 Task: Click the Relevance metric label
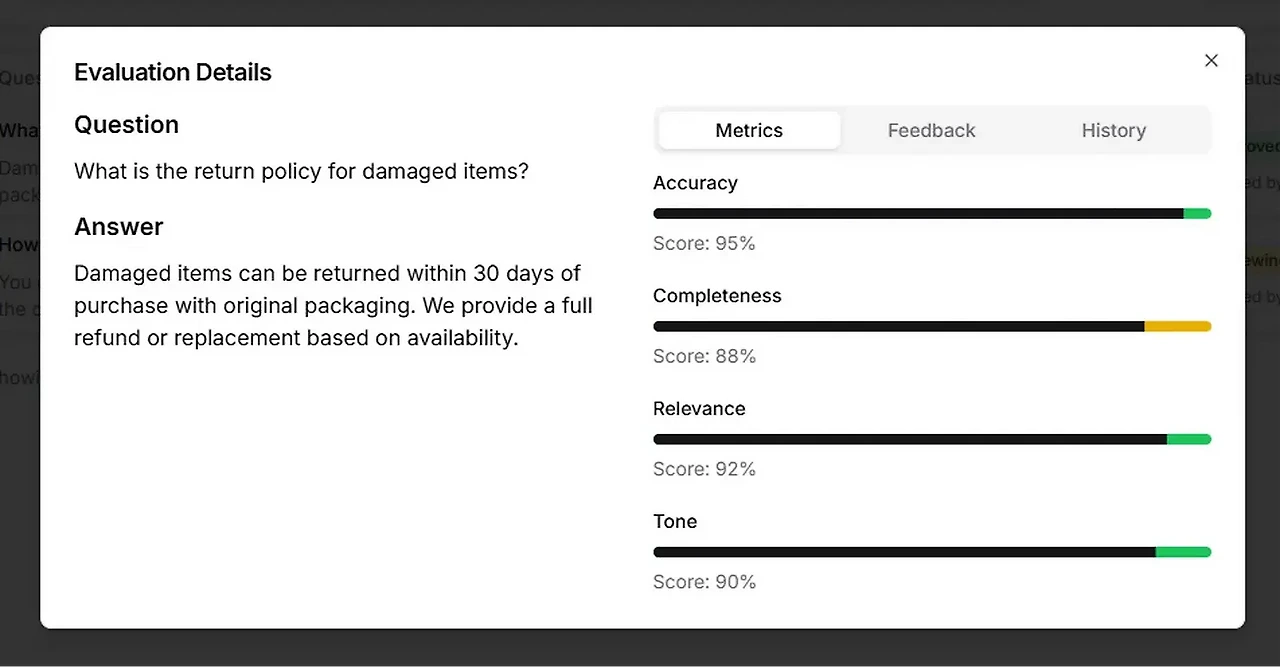tap(699, 409)
